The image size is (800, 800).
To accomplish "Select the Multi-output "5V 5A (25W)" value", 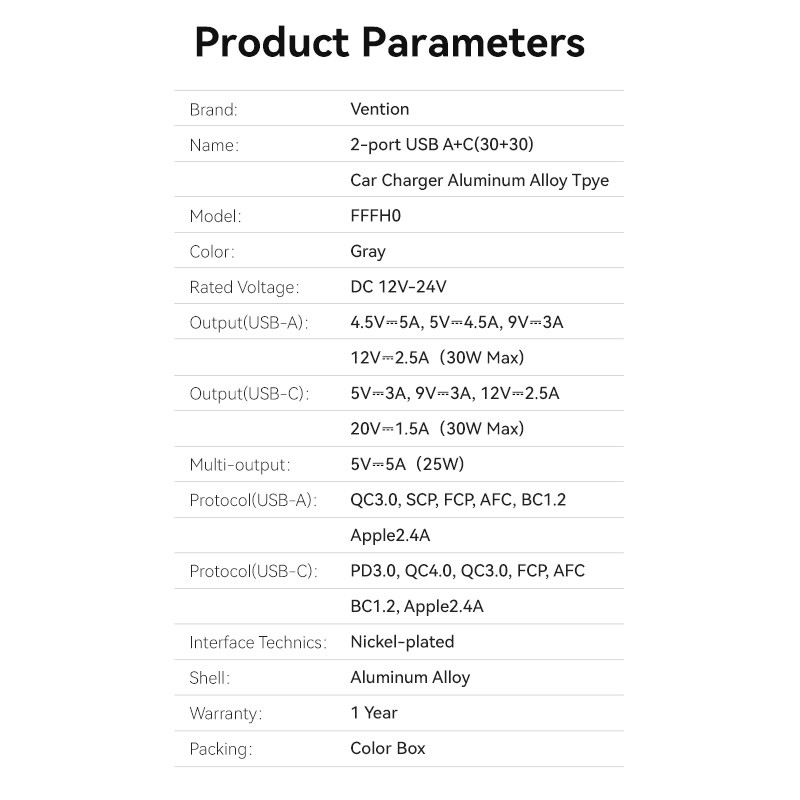I will [407, 464].
